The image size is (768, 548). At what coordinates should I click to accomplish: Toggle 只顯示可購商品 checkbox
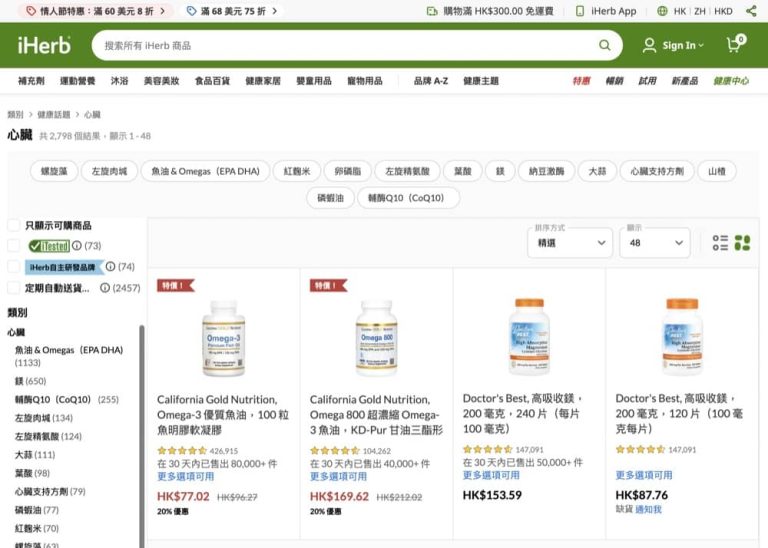tap(14, 225)
